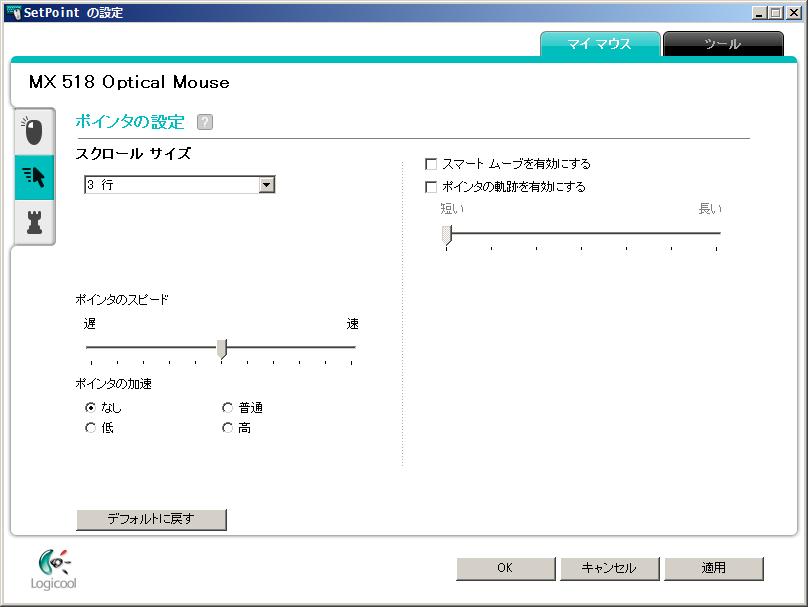Open the game settings chess rook icon

34,222
